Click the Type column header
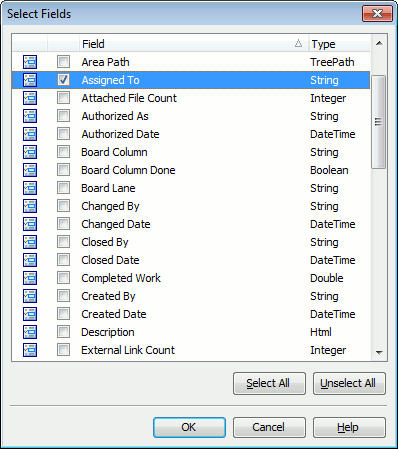The image size is (398, 449). 339,44
